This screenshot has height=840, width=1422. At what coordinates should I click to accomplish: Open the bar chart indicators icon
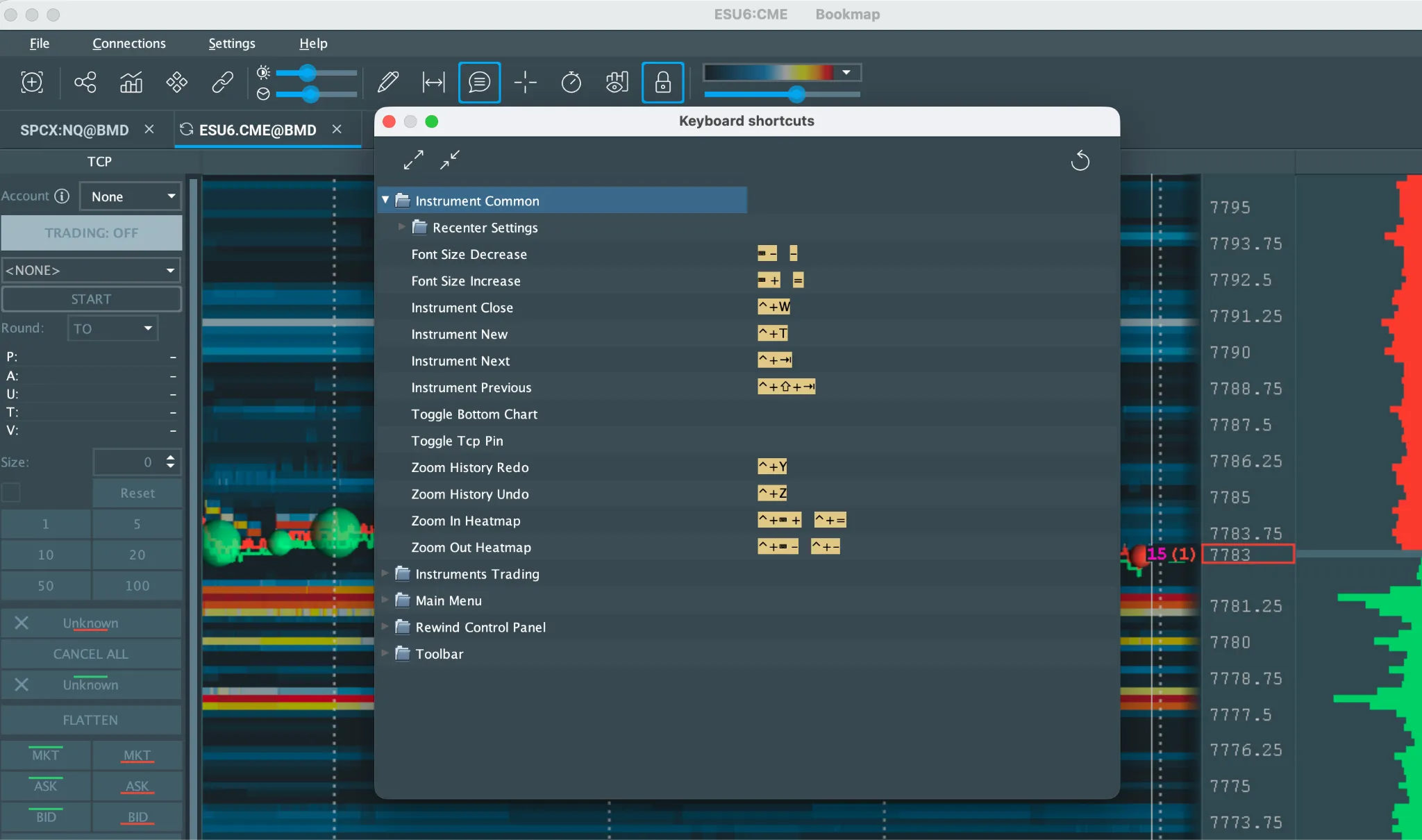pyautogui.click(x=131, y=82)
